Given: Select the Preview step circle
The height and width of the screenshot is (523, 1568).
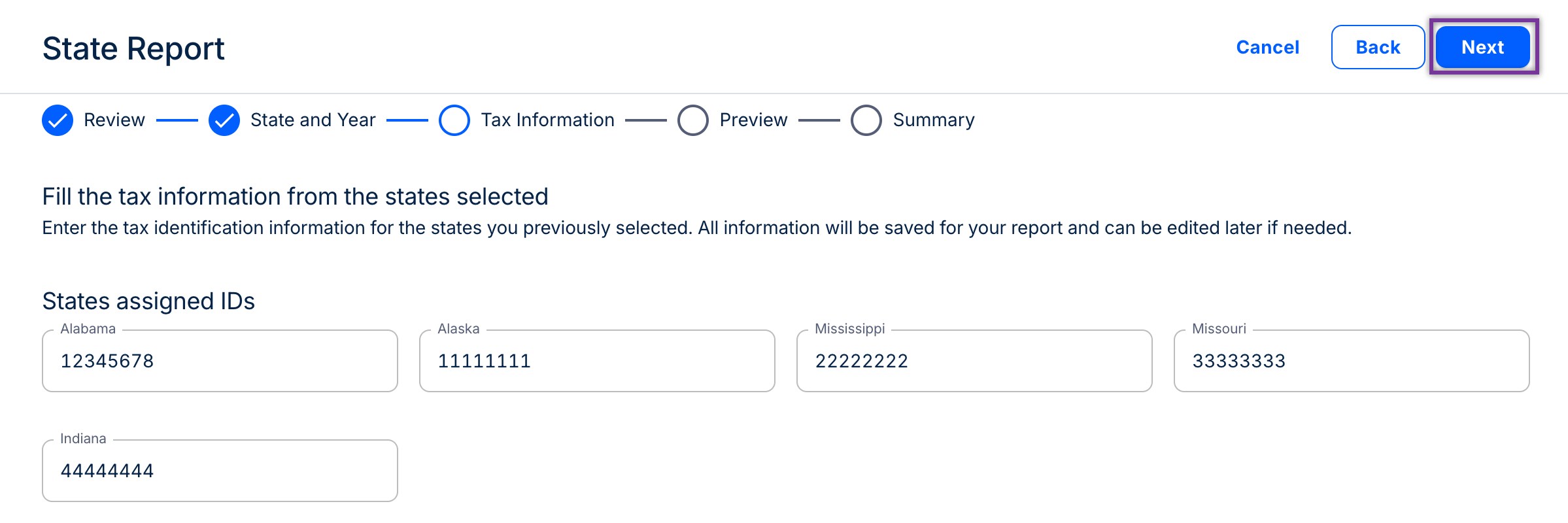Looking at the screenshot, I should pos(693,120).
